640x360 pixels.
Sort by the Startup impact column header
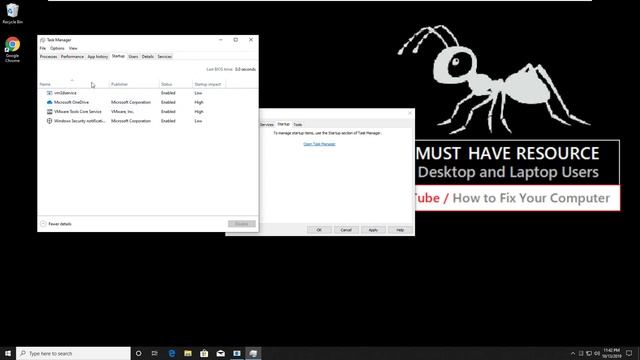click(209, 84)
